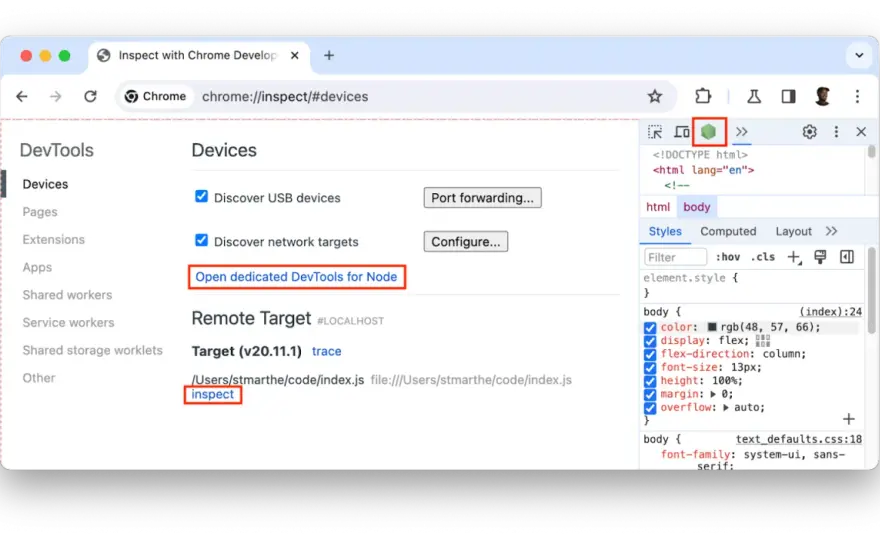
Task: Switch to the Computed tab
Action: (x=728, y=231)
